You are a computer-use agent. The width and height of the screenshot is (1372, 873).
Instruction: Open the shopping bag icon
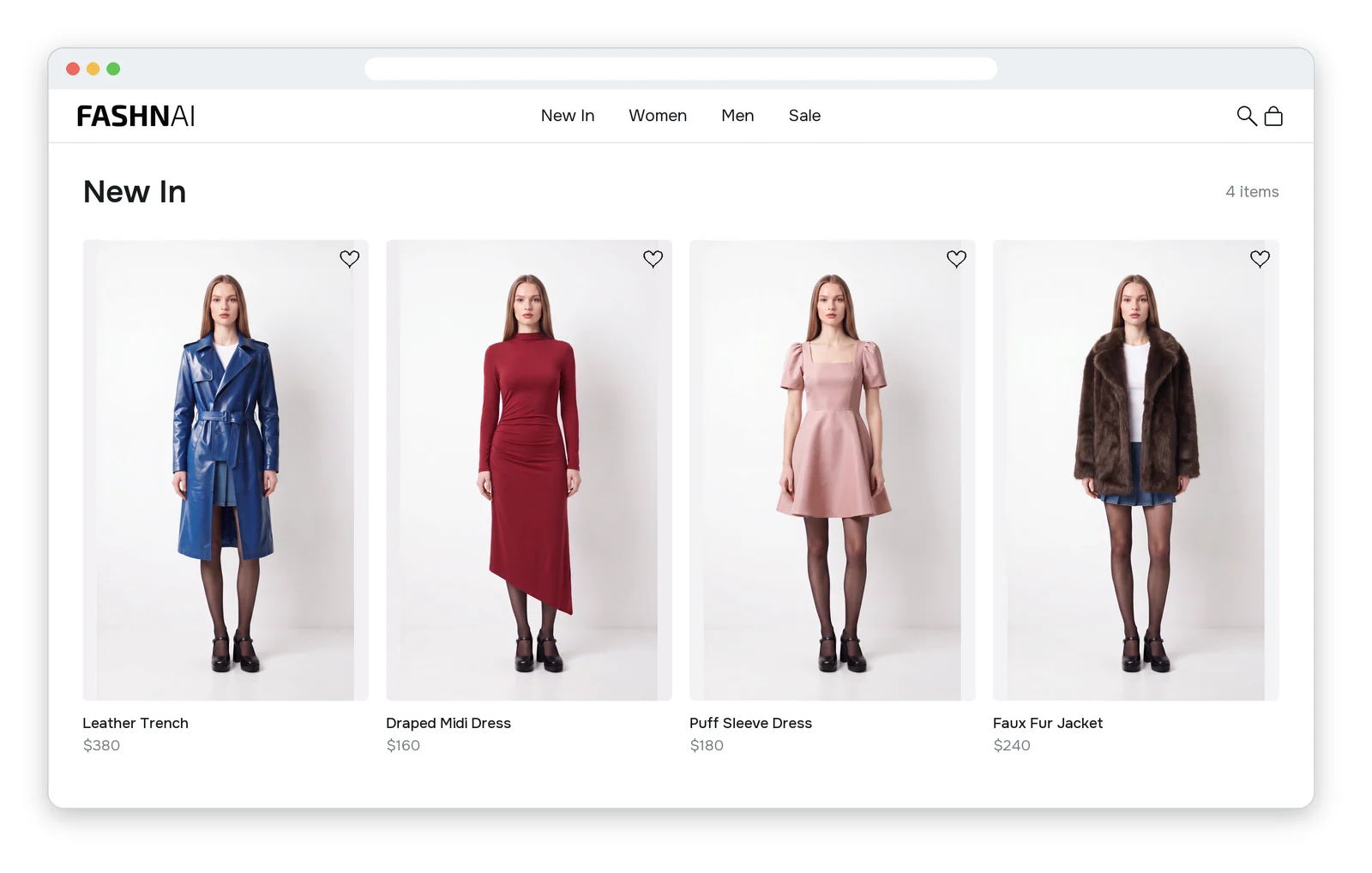point(1273,116)
